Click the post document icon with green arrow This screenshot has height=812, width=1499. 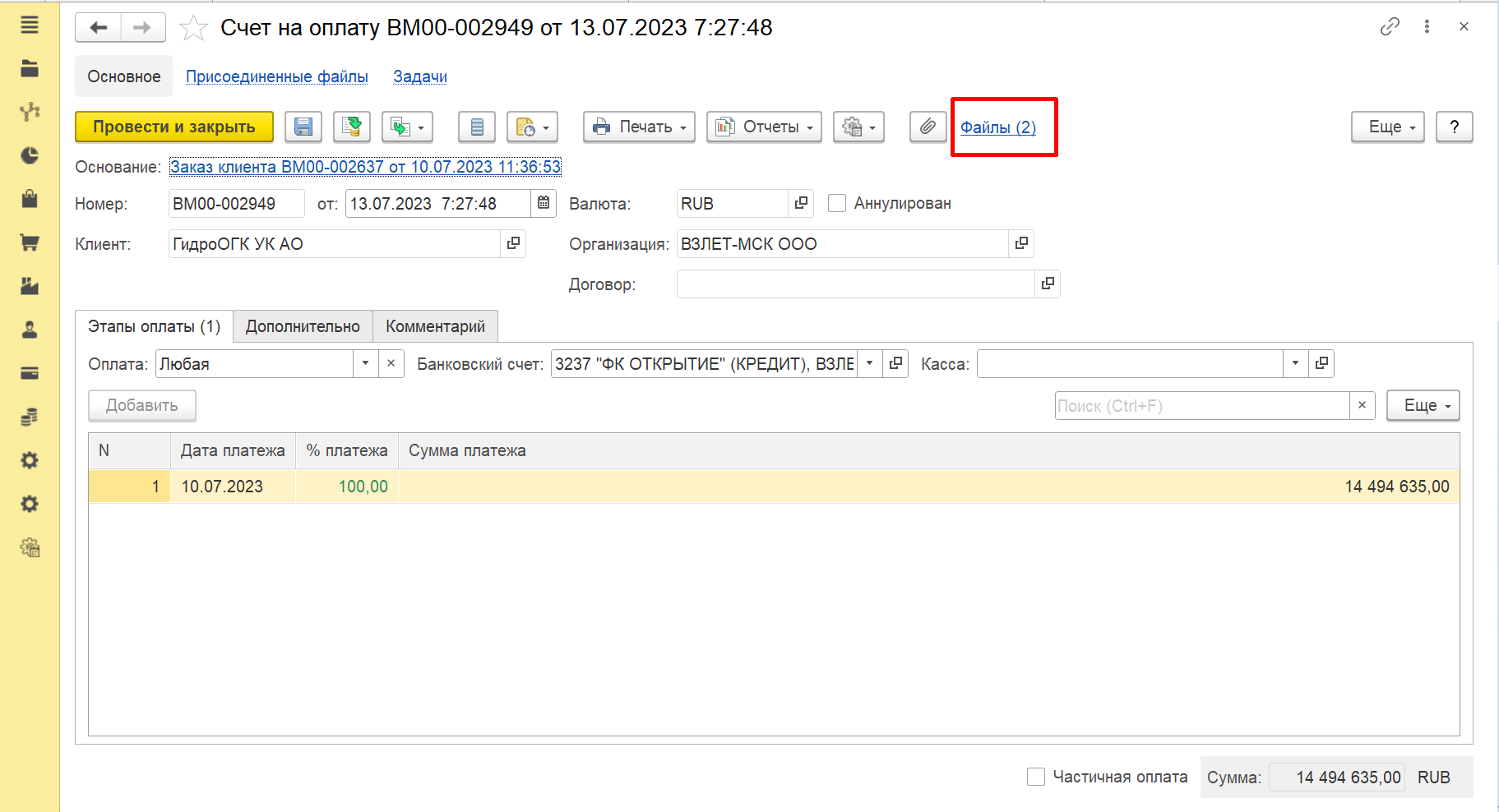click(x=352, y=127)
